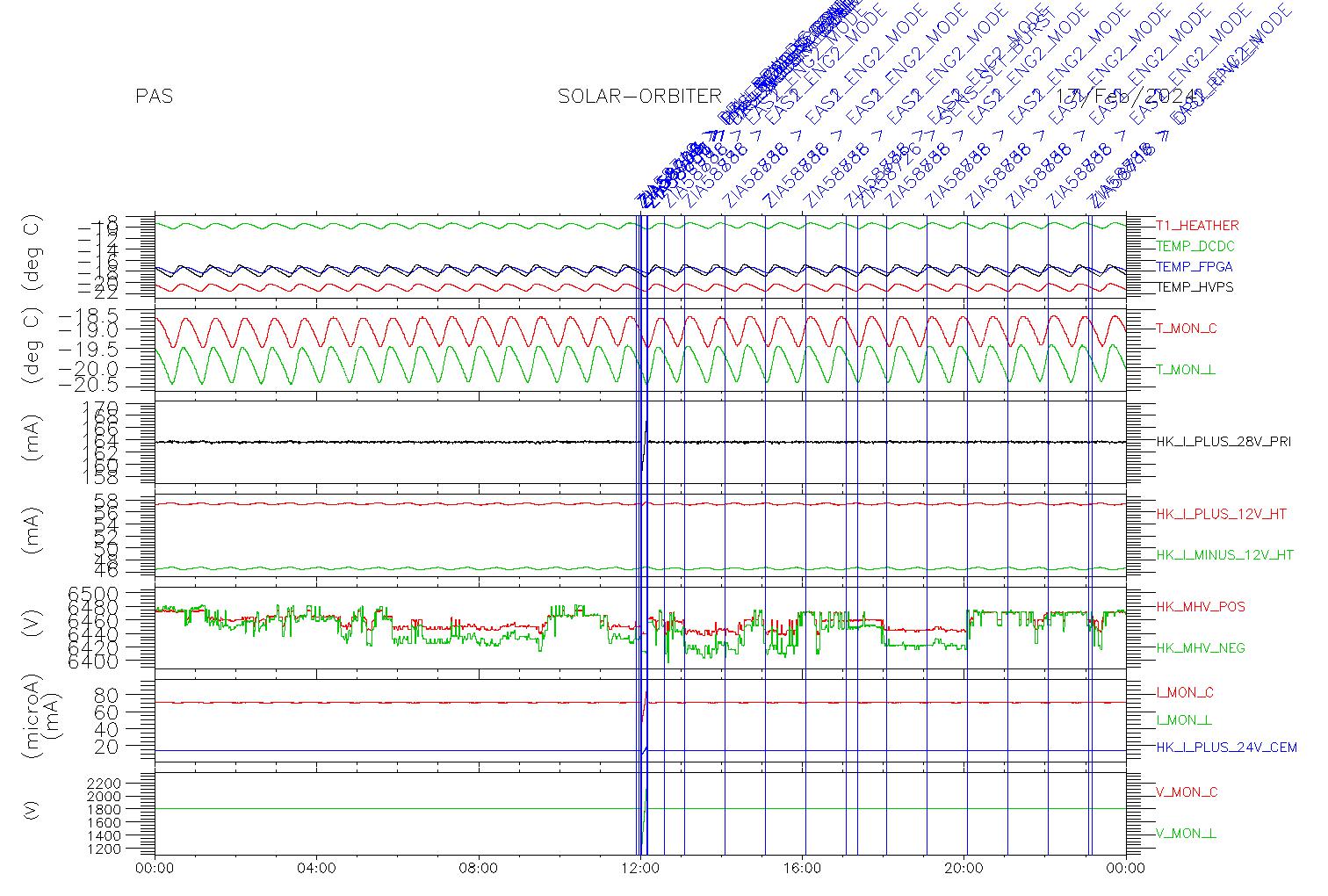The image size is (1328, 896).
Task: Click the TEMP_FPGA legend label
Action: coord(1194,267)
